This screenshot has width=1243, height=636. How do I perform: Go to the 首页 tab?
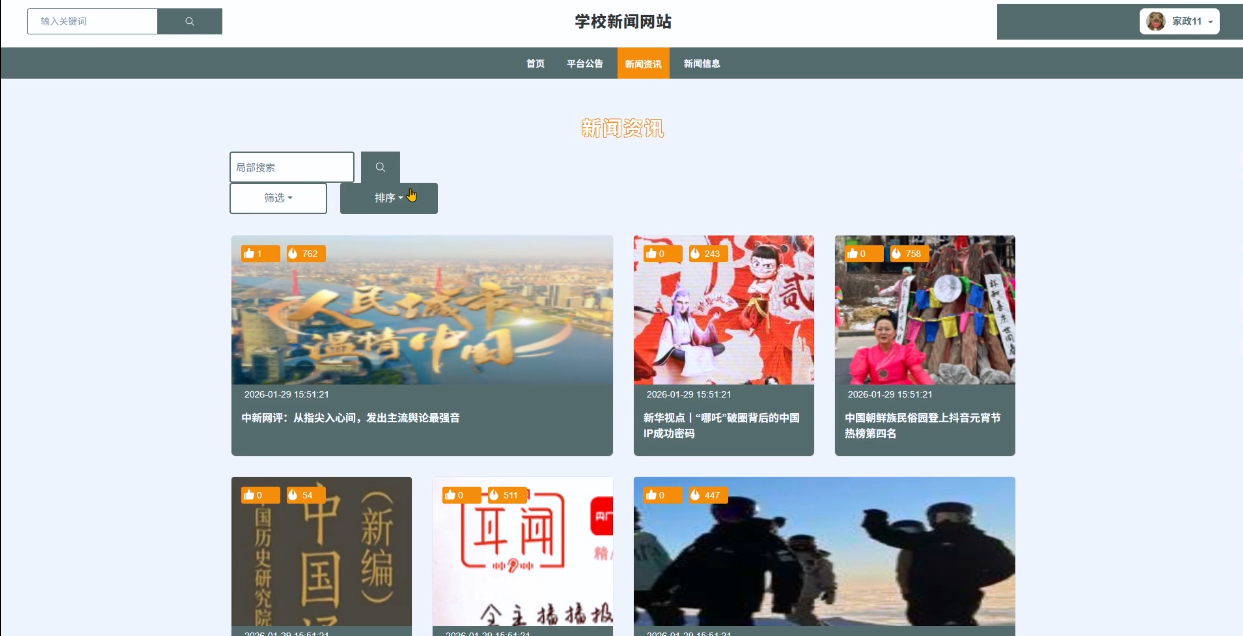[x=536, y=63]
